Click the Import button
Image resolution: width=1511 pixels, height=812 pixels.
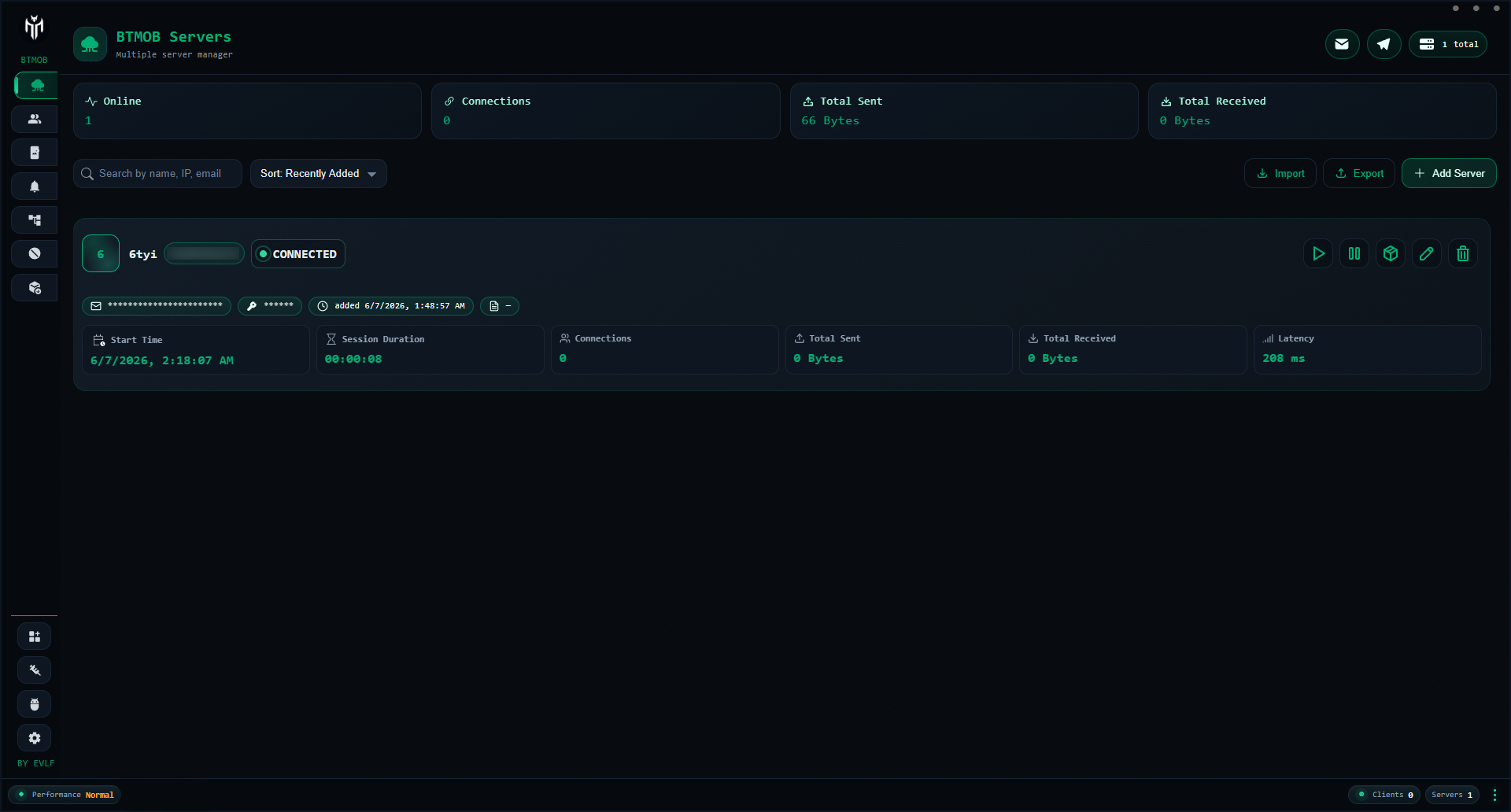(x=1280, y=173)
